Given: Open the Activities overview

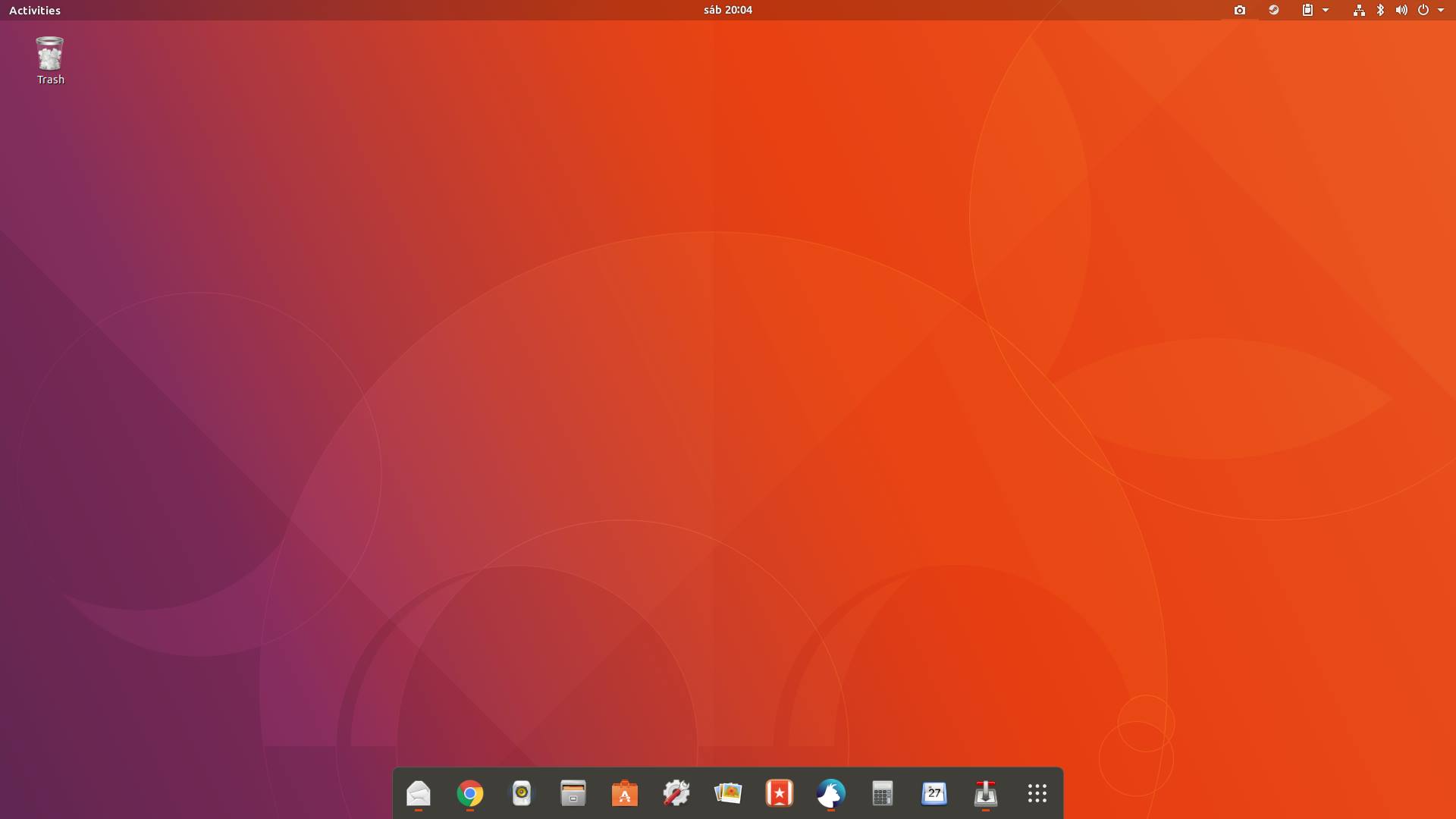Looking at the screenshot, I should pos(35,10).
